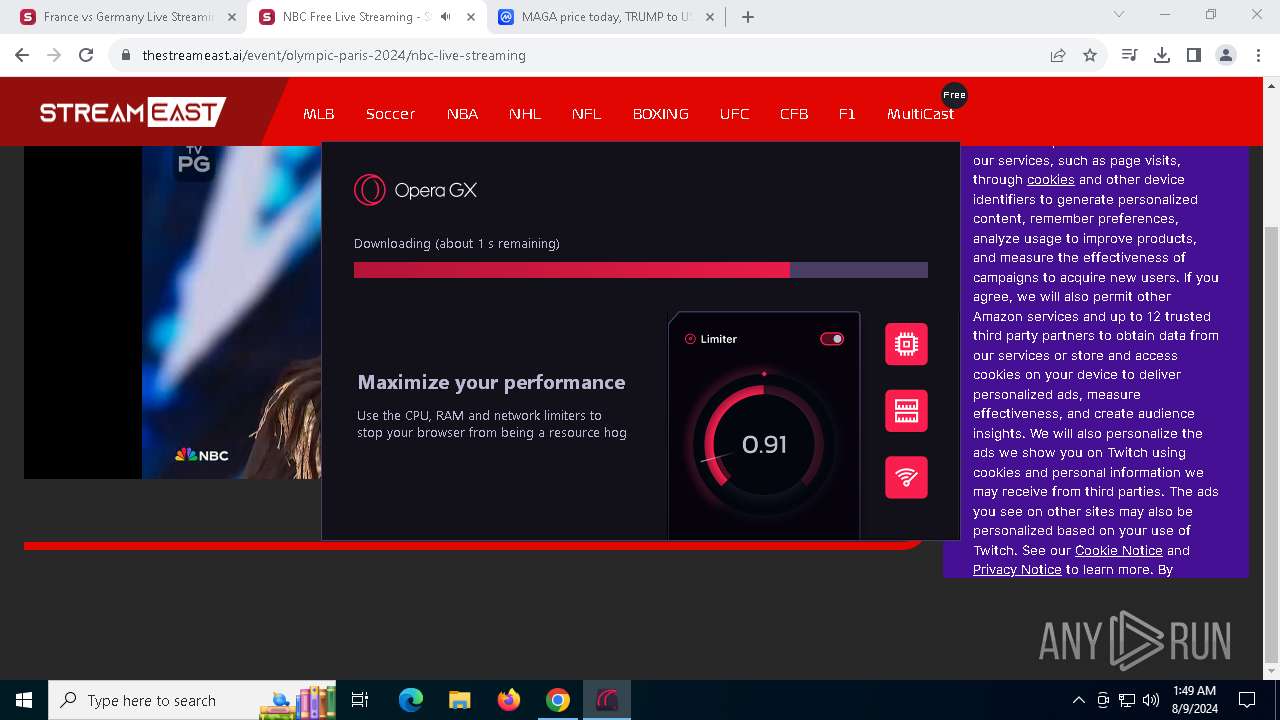
Task: Open Opera GX installer taskbar icon
Action: (x=607, y=700)
